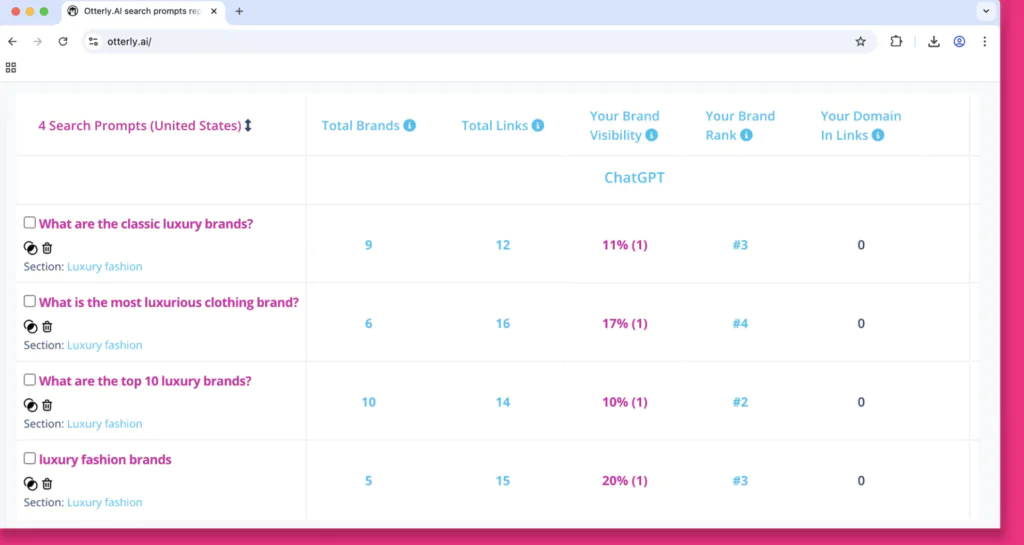Show info for Your Brand Visibility
The width and height of the screenshot is (1024, 545).
tap(651, 135)
